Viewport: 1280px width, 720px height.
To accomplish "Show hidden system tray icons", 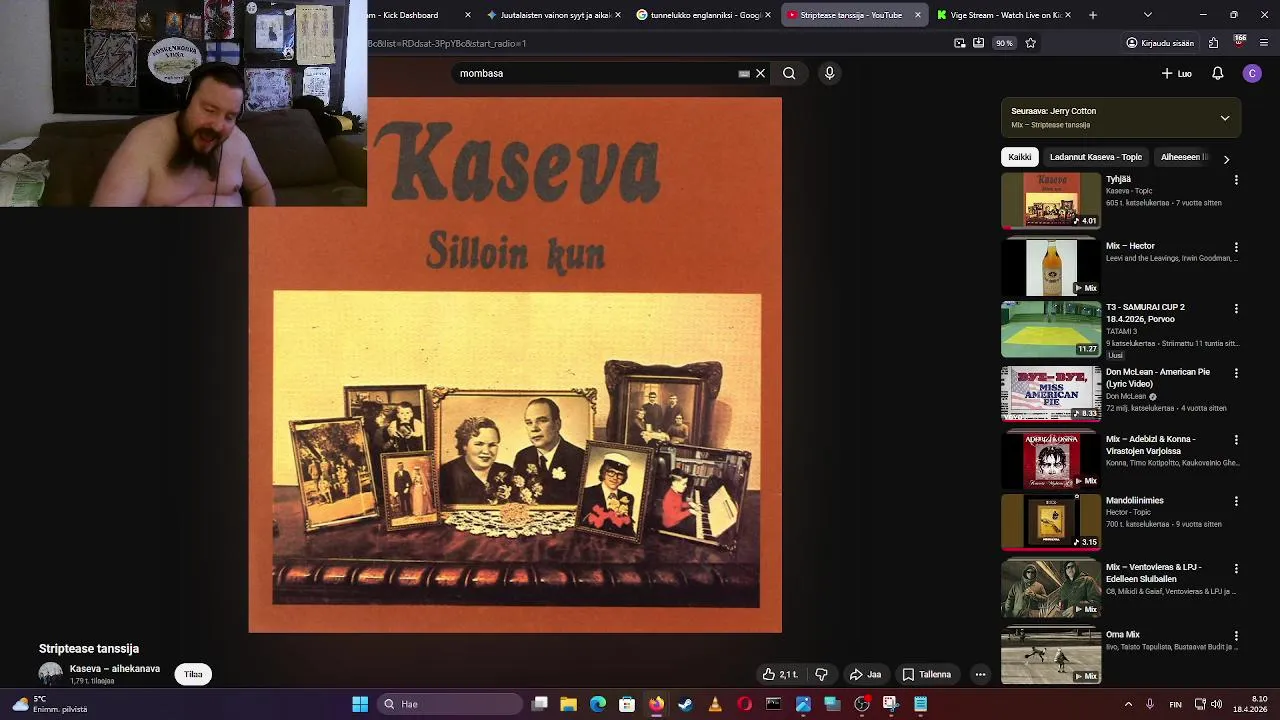I will point(1128,704).
